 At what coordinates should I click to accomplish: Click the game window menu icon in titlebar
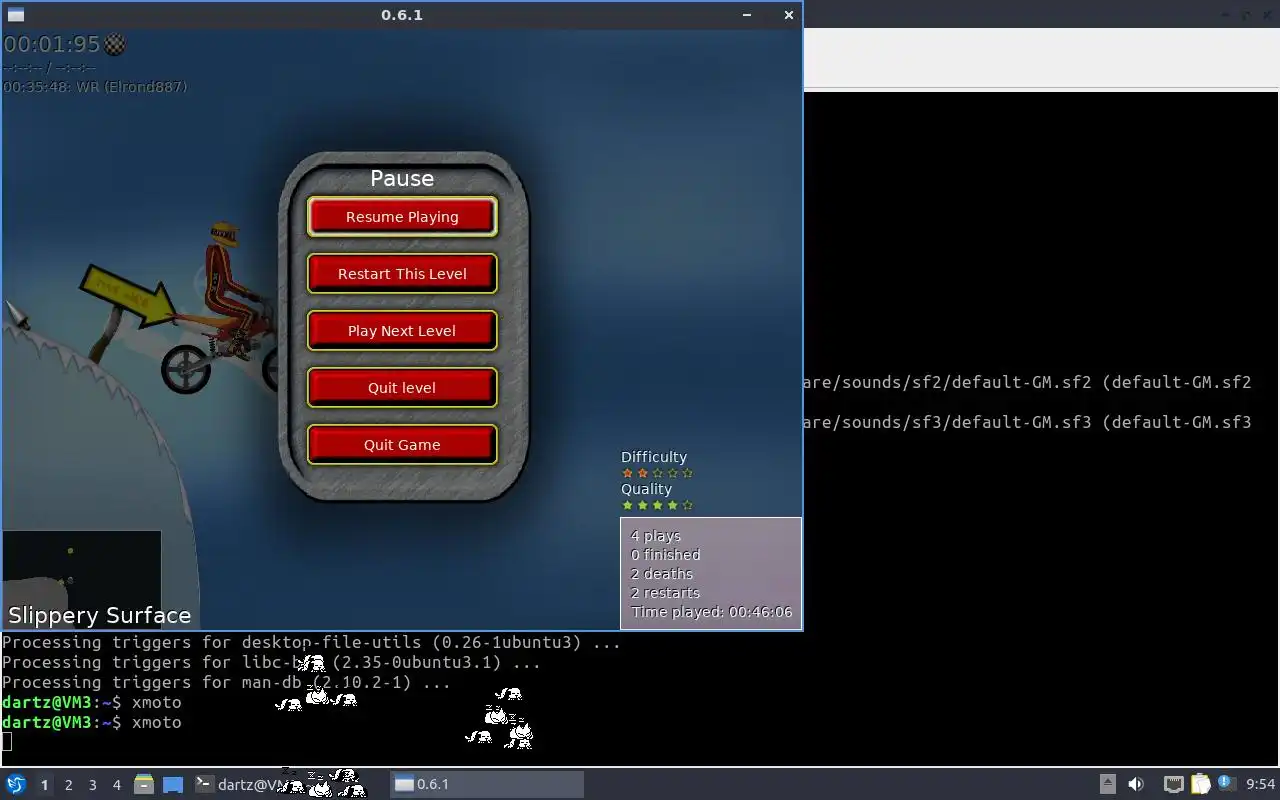15,15
